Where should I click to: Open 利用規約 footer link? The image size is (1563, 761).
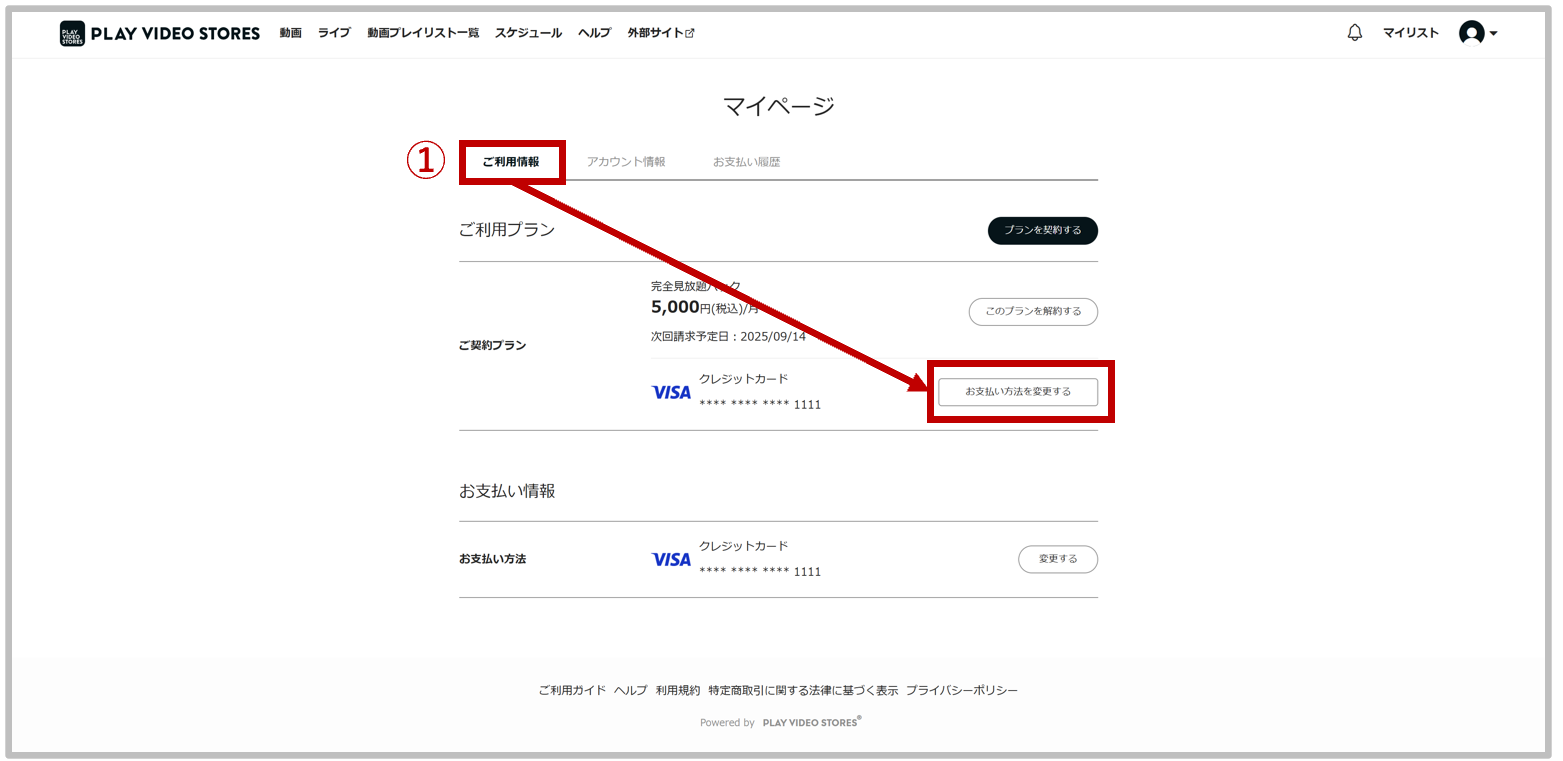pyautogui.click(x=678, y=691)
